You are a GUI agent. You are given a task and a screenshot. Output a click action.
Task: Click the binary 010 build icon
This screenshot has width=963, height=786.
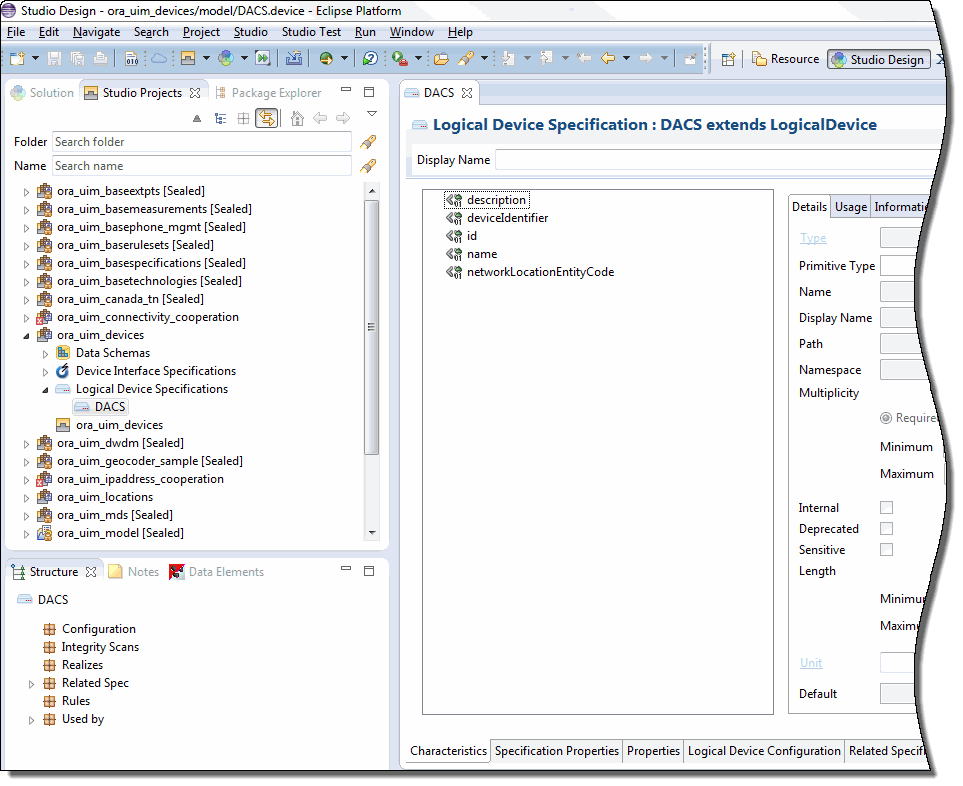click(131, 58)
